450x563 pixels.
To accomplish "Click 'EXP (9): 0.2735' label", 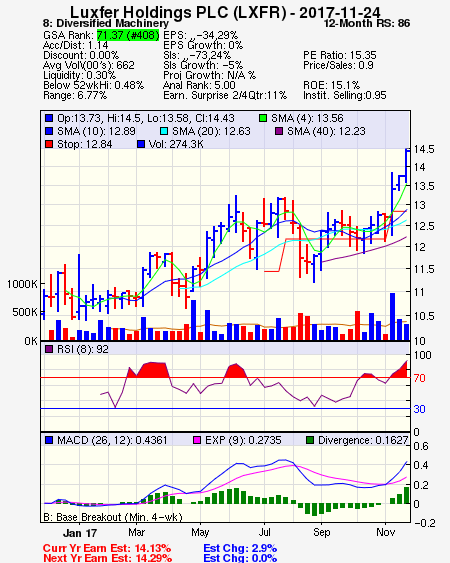I will pos(243,440).
